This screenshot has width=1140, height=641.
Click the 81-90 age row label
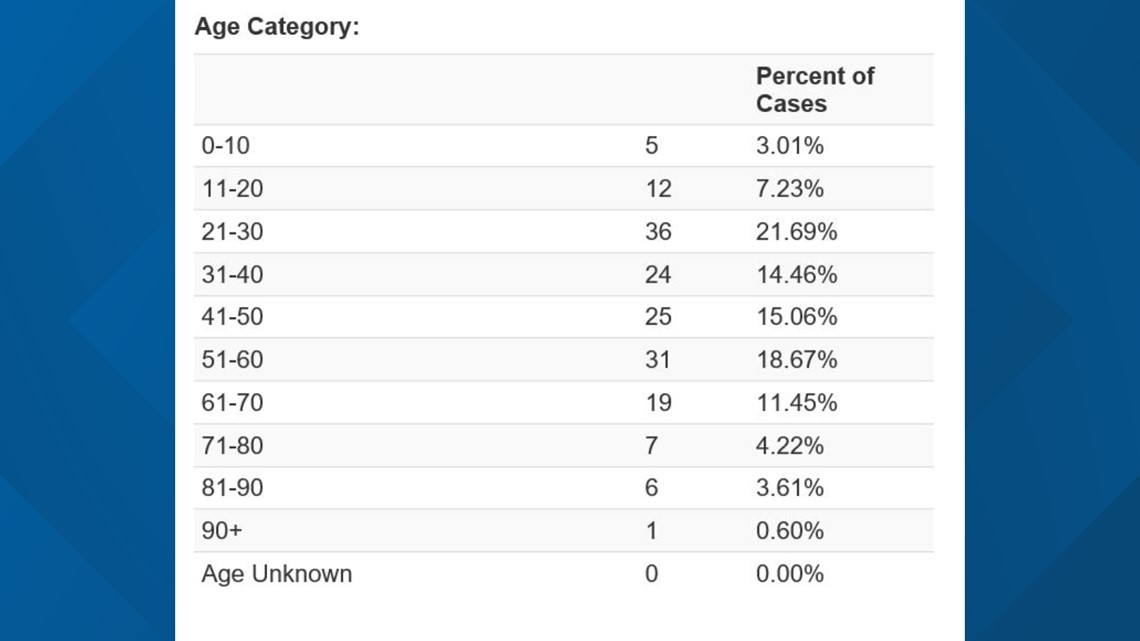[x=232, y=487]
